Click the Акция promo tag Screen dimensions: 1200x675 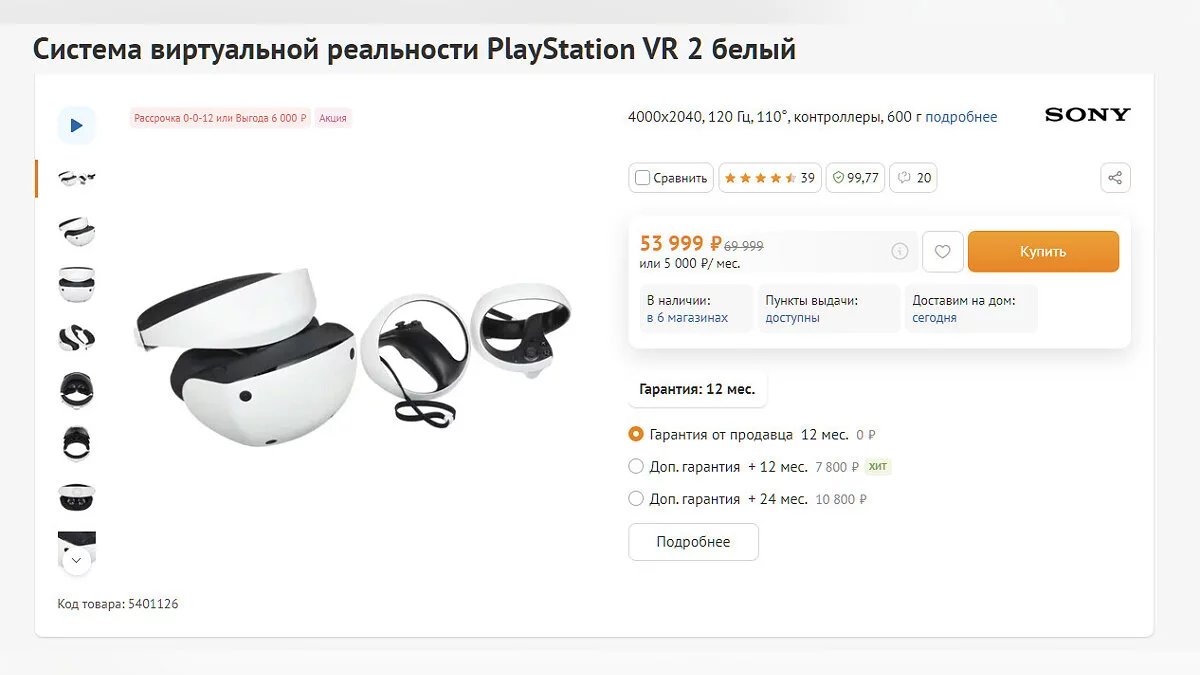click(x=333, y=118)
